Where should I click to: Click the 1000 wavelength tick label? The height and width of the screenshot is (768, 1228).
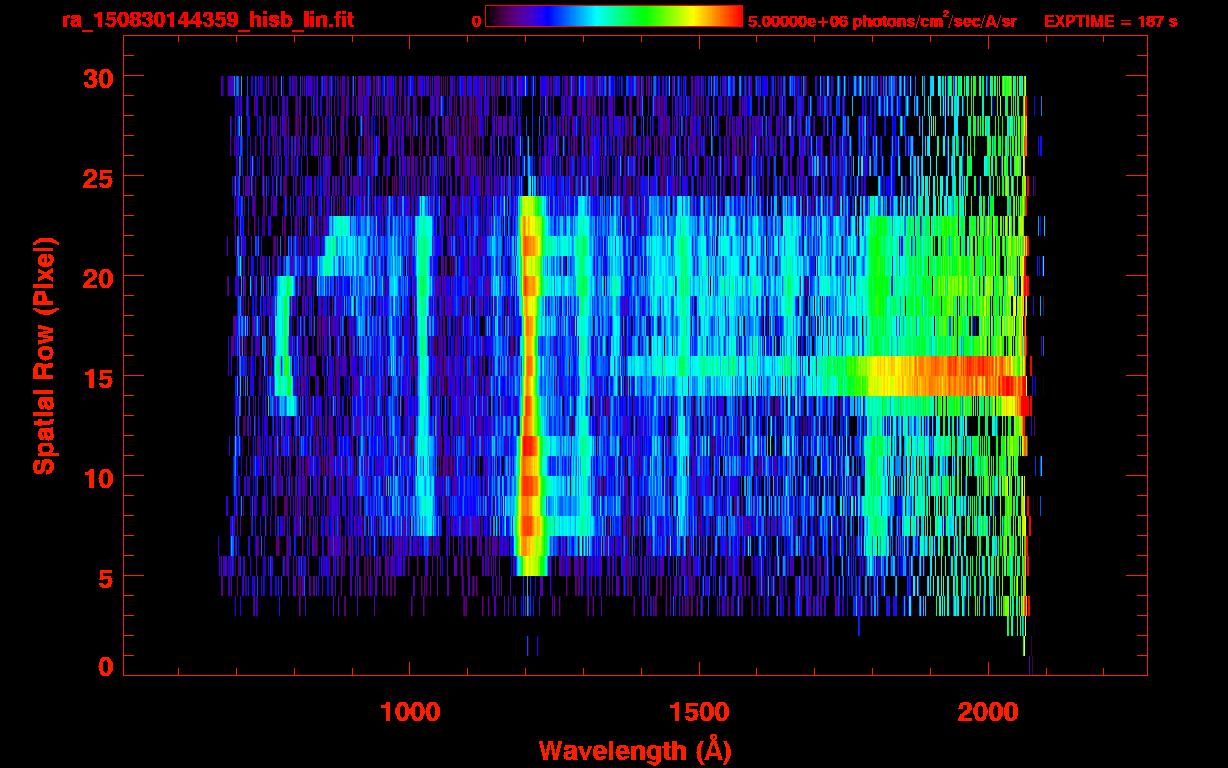[409, 712]
